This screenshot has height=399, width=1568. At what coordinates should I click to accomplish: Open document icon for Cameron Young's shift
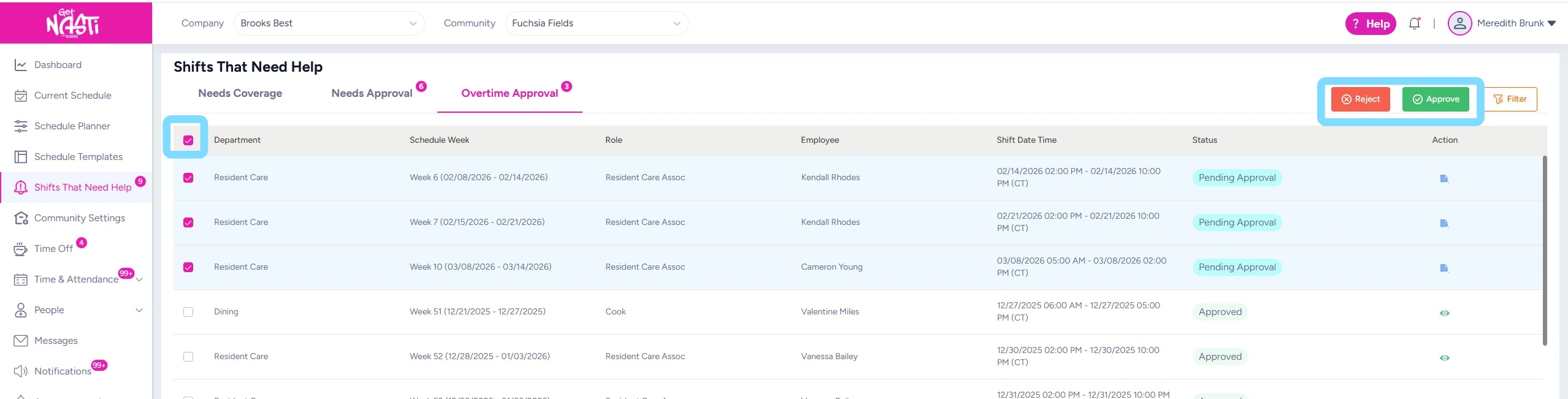[x=1444, y=268]
